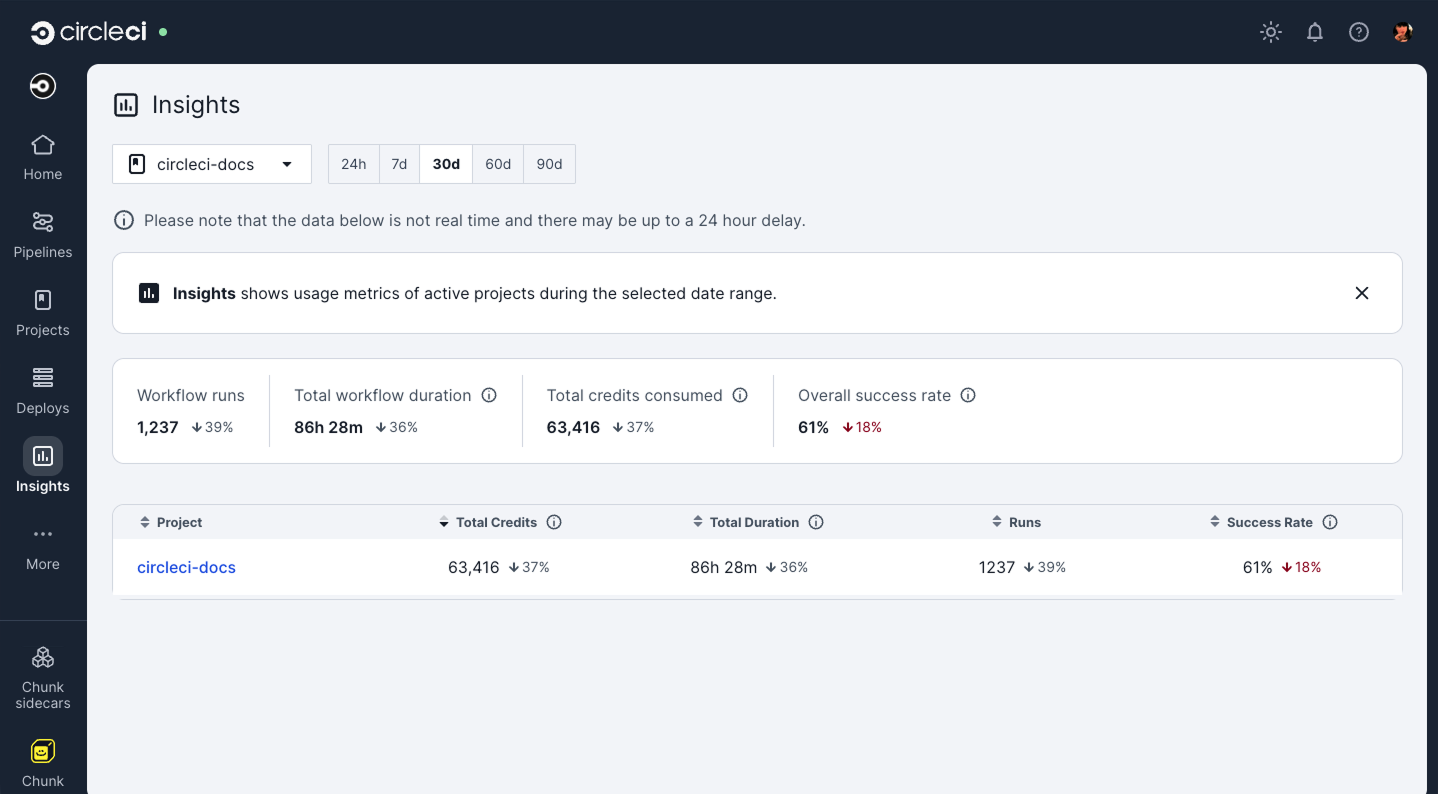Select the 24h time range
This screenshot has width=1438, height=794.
353,164
